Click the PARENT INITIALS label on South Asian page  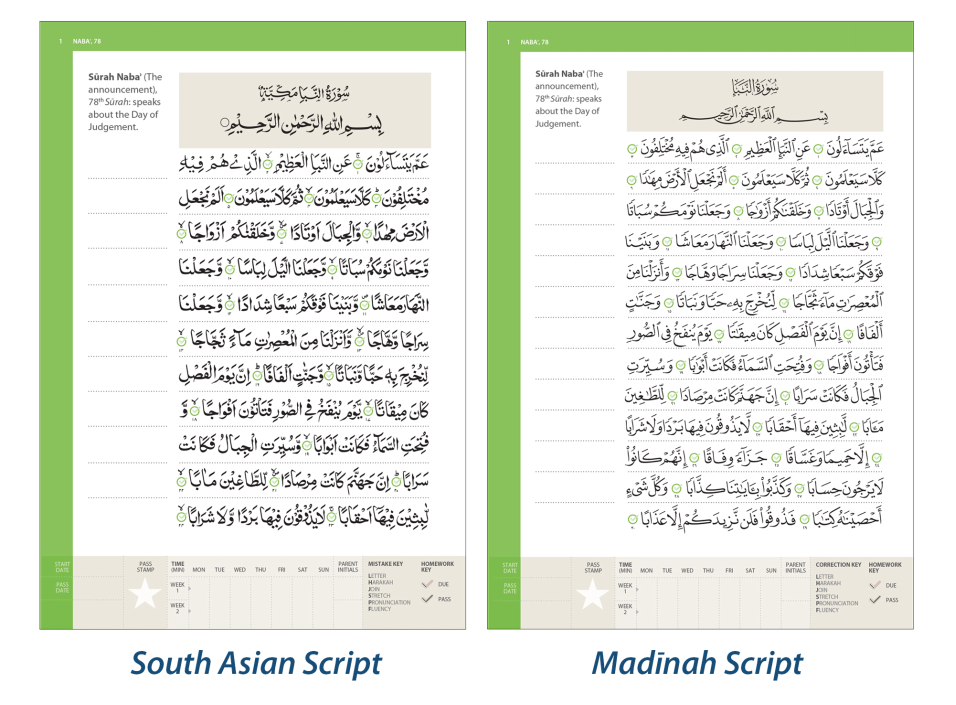(x=348, y=567)
